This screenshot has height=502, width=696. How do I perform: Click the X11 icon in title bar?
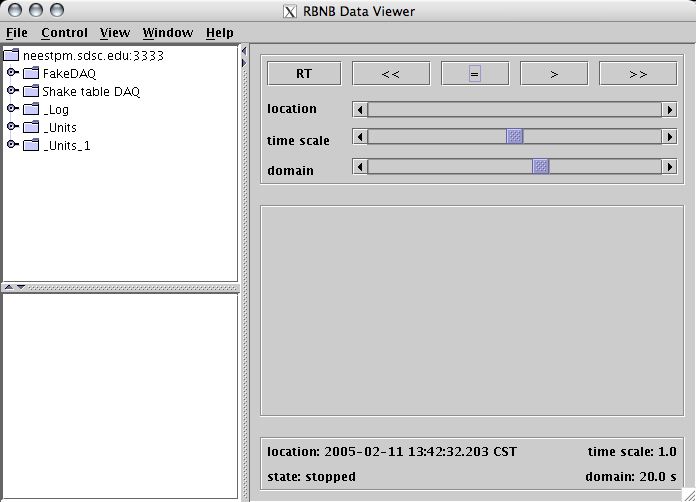[289, 12]
